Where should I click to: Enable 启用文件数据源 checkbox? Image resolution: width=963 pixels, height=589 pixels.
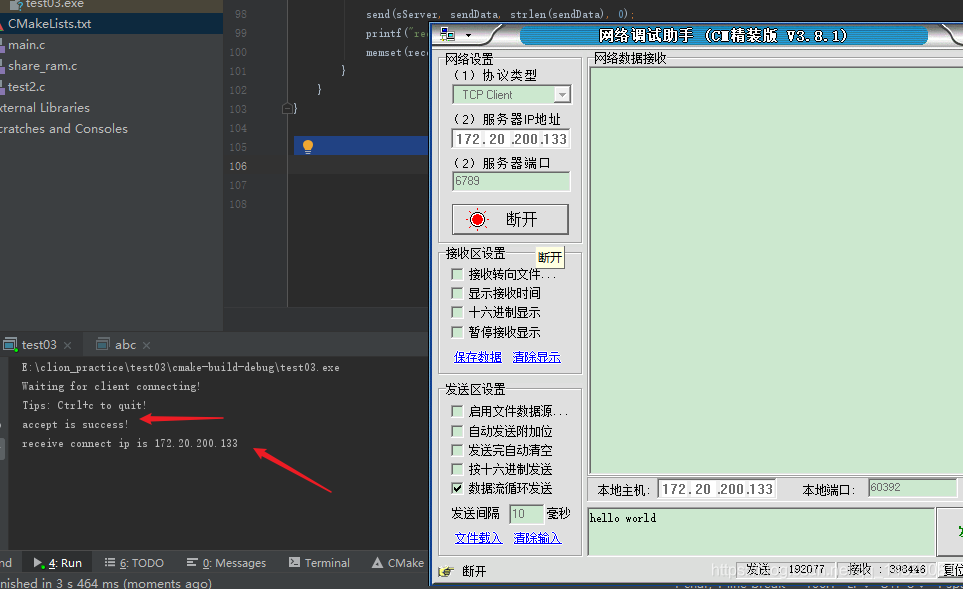click(x=457, y=411)
